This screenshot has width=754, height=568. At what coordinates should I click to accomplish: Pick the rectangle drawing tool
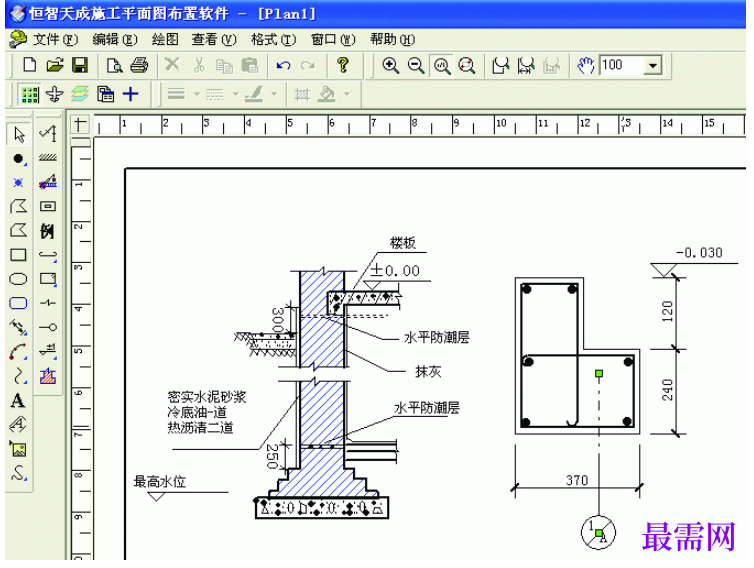click(18, 254)
